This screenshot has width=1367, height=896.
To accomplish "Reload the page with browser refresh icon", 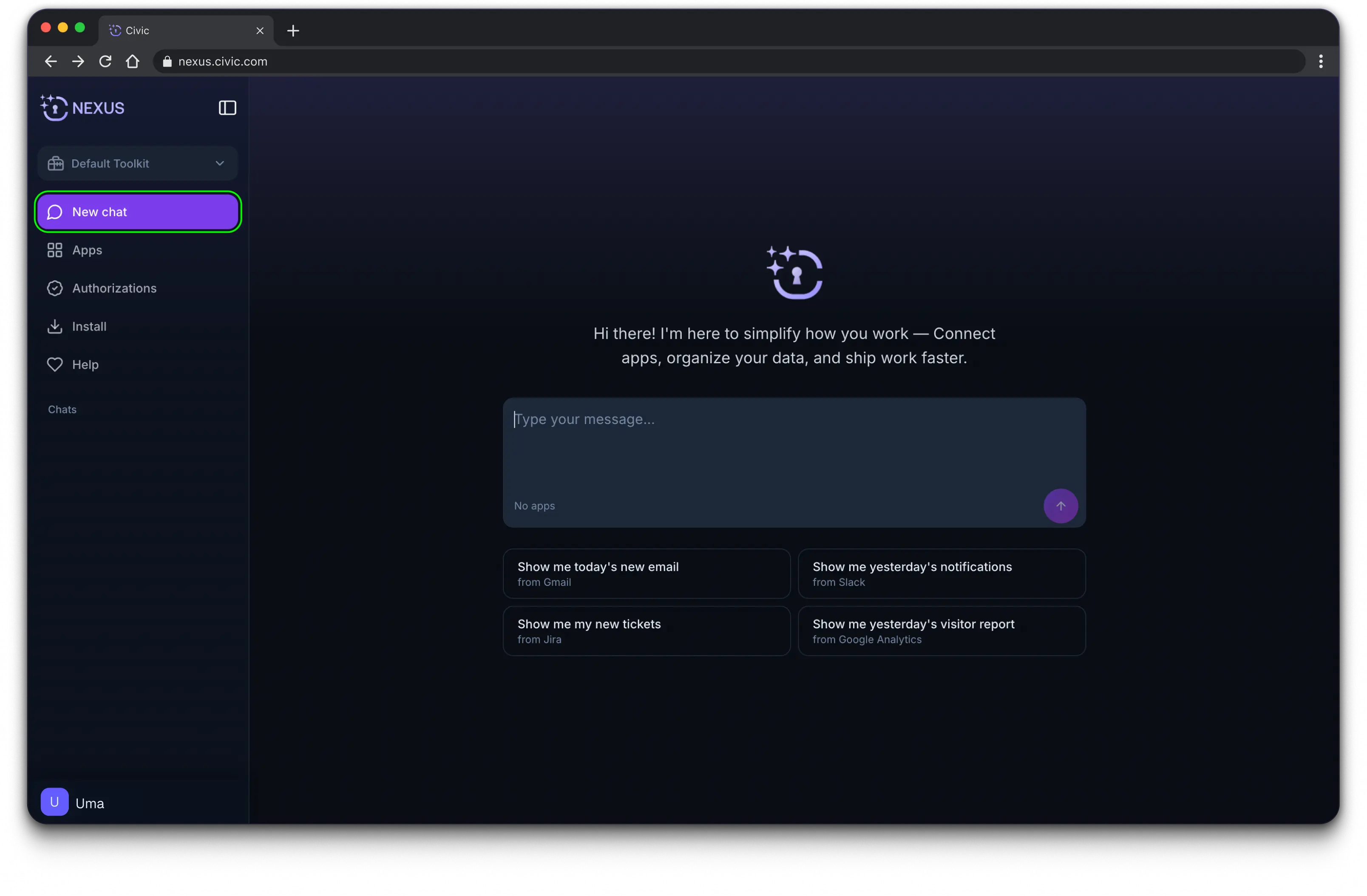I will click(105, 62).
